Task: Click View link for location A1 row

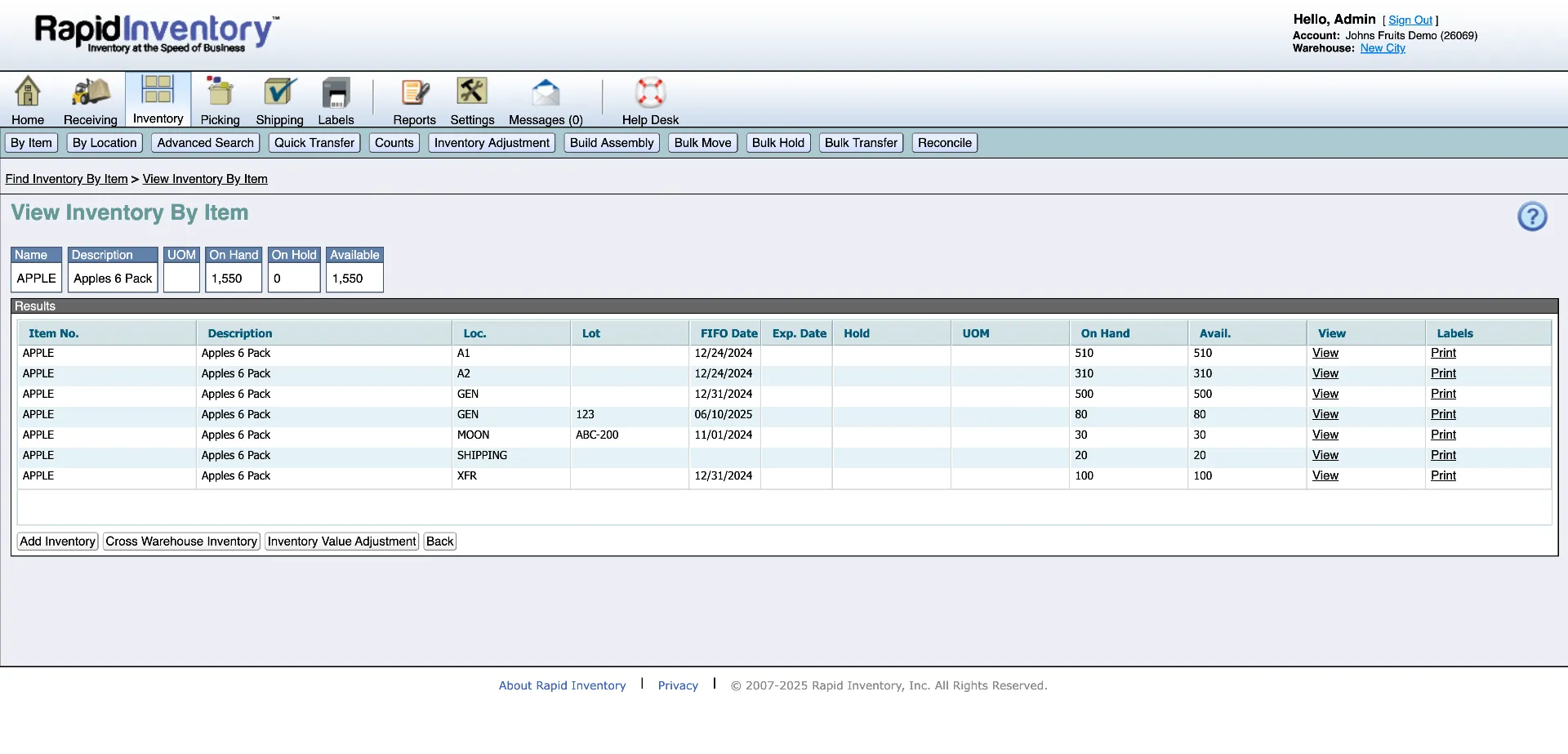Action: [x=1325, y=353]
